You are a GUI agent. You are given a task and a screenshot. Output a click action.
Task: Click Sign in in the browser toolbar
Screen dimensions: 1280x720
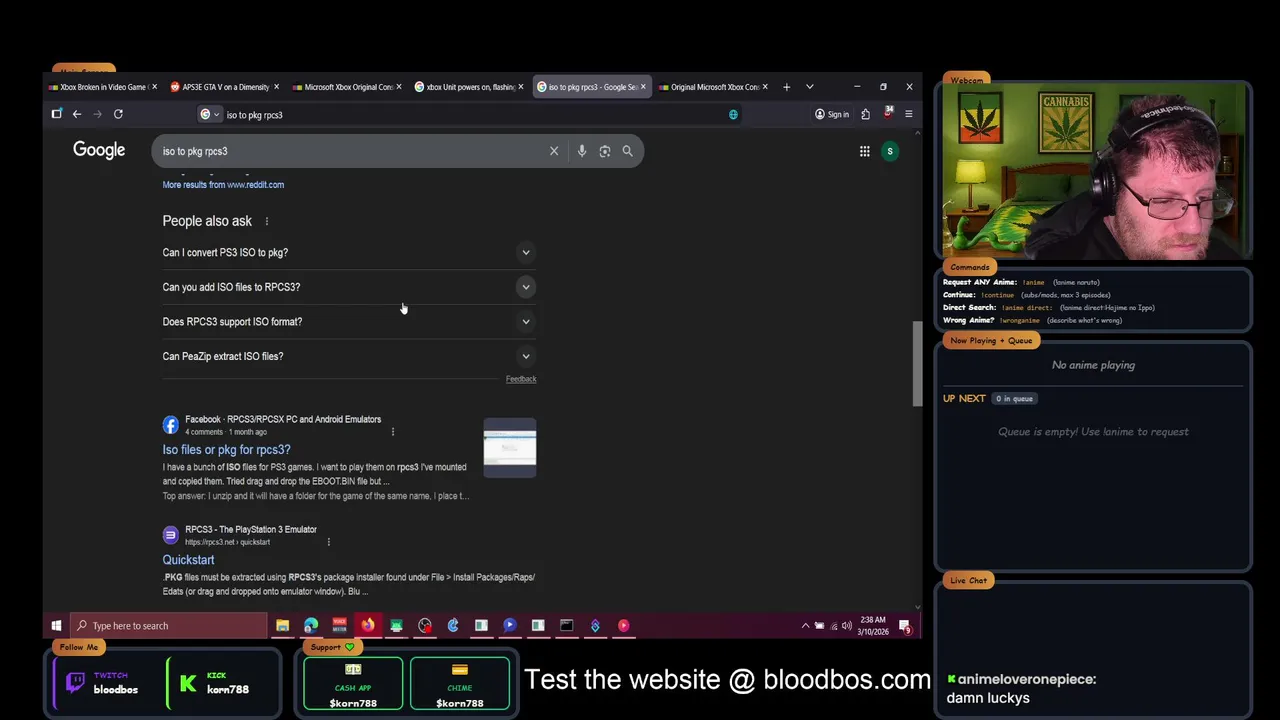tap(832, 114)
